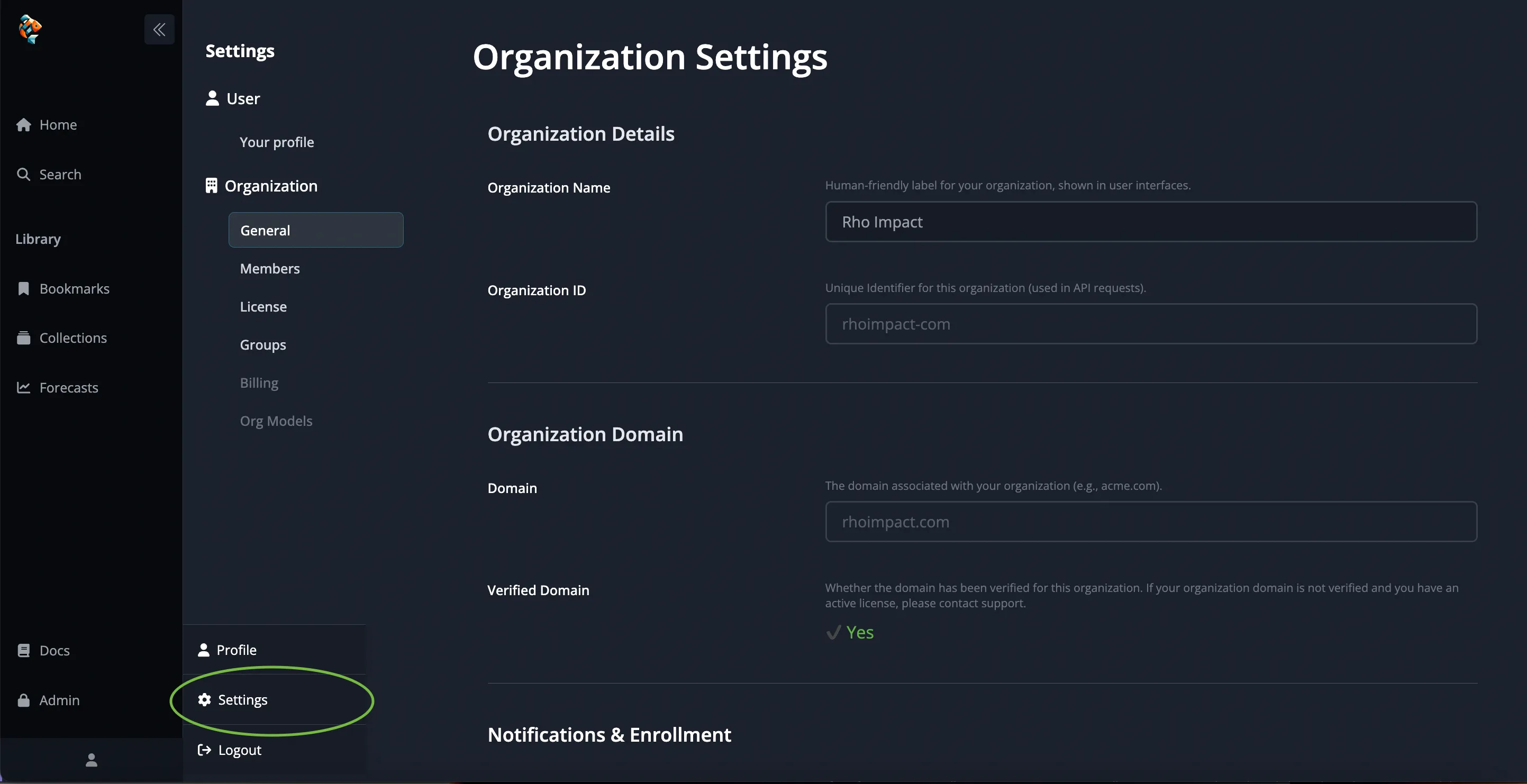Screen dimensions: 1527x784
Task: Click the Search icon in the sidebar
Action: tap(60, 174)
